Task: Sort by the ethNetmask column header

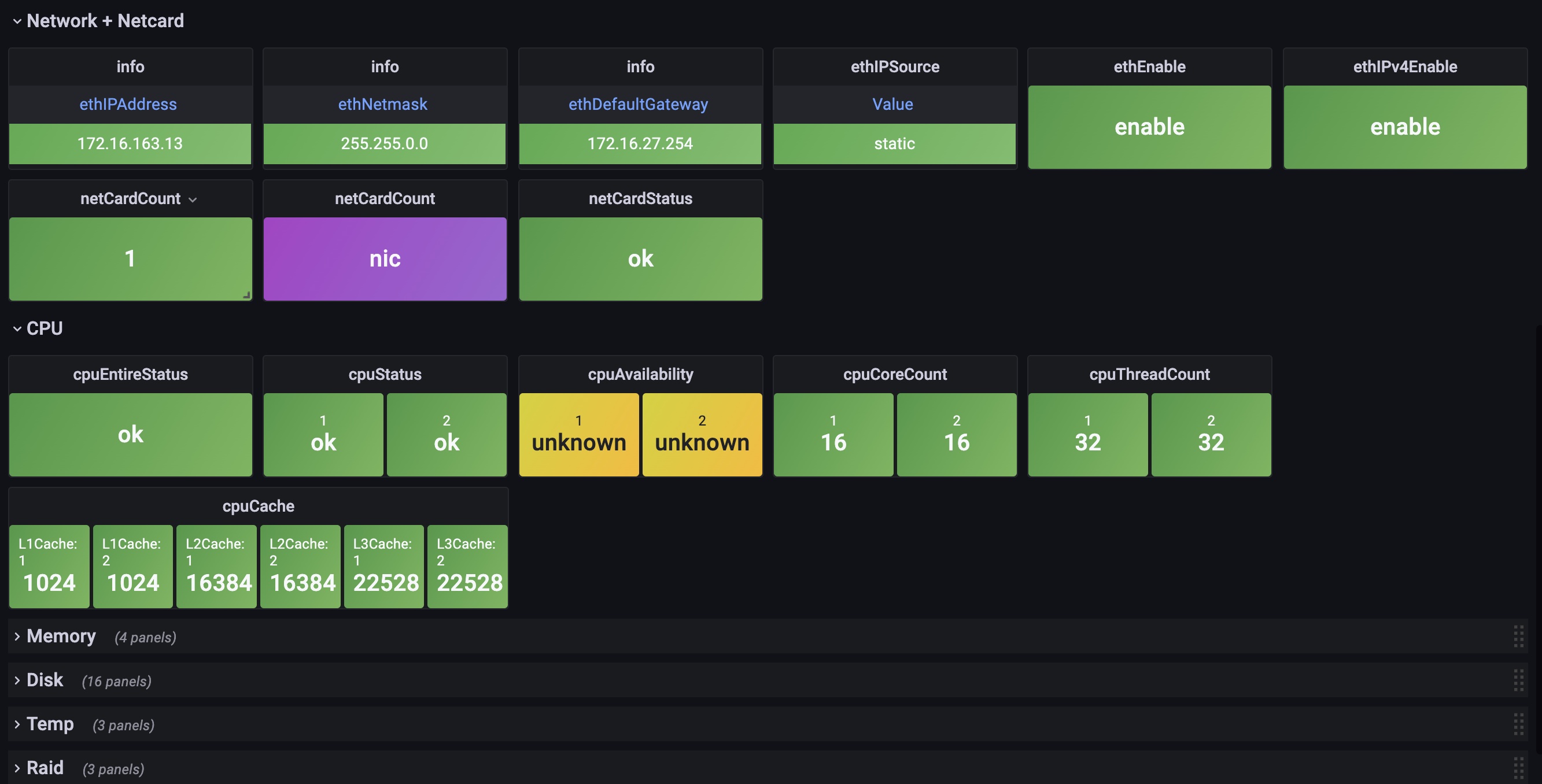Action: pyautogui.click(x=382, y=104)
